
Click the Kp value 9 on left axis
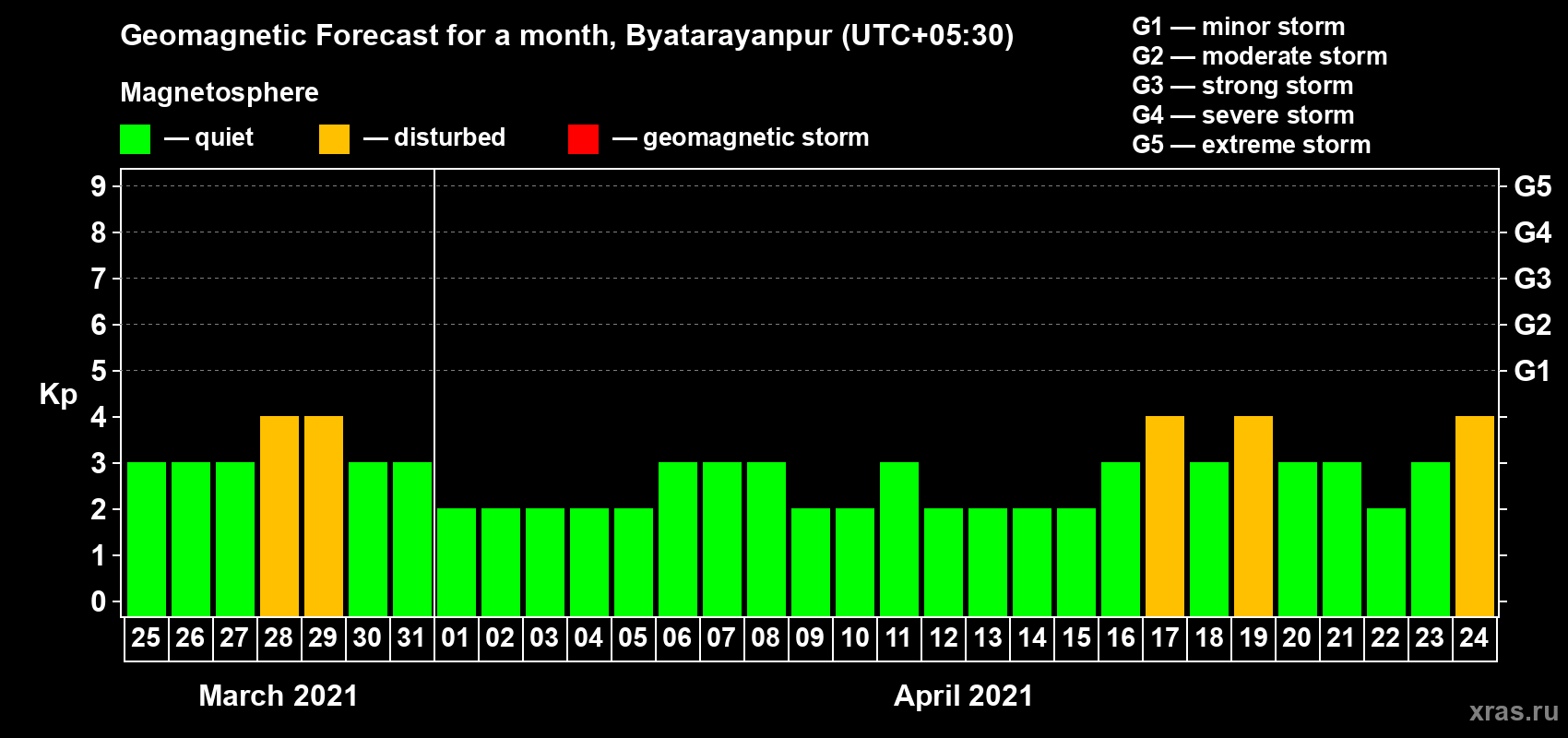pos(99,186)
